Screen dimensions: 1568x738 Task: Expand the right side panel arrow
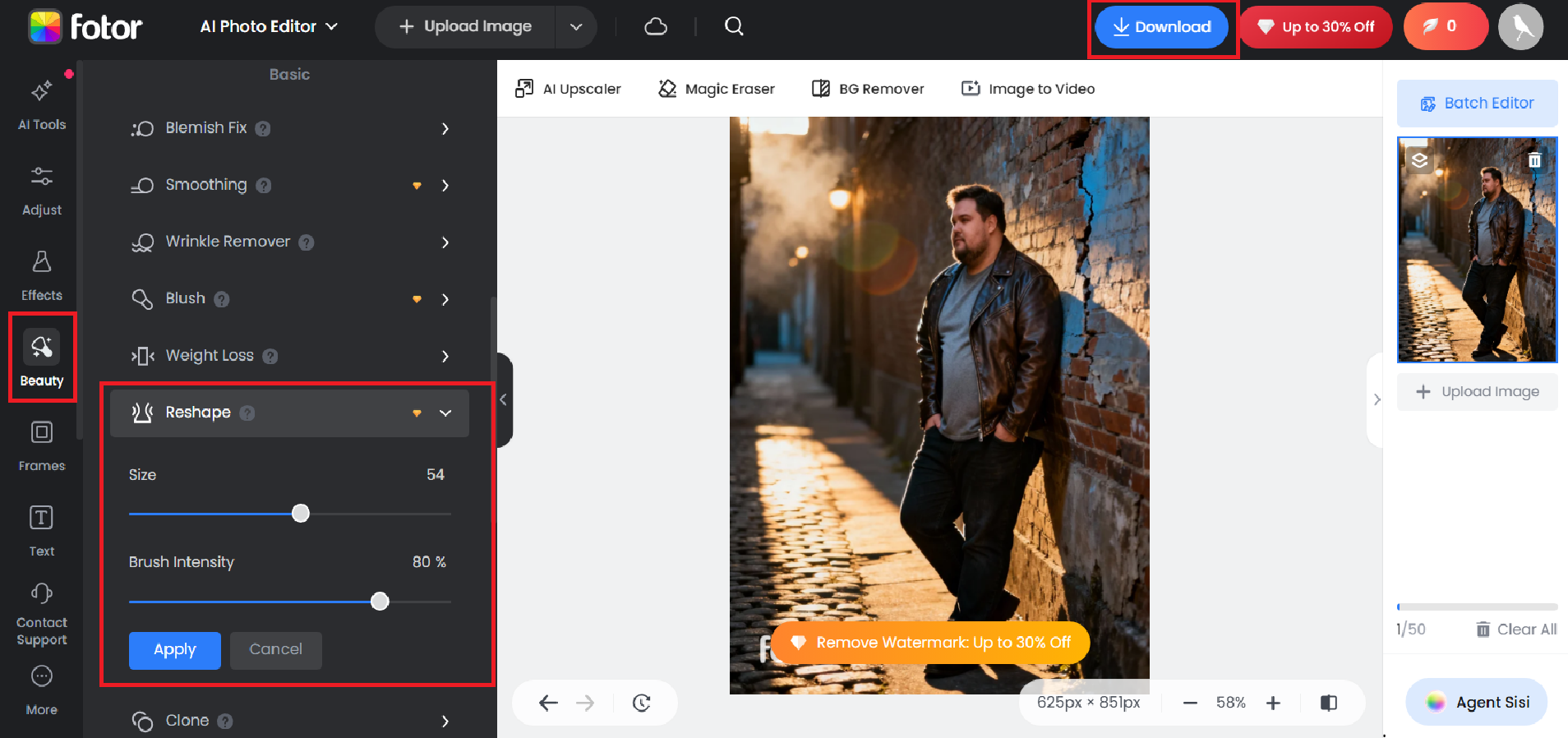pyautogui.click(x=1376, y=400)
